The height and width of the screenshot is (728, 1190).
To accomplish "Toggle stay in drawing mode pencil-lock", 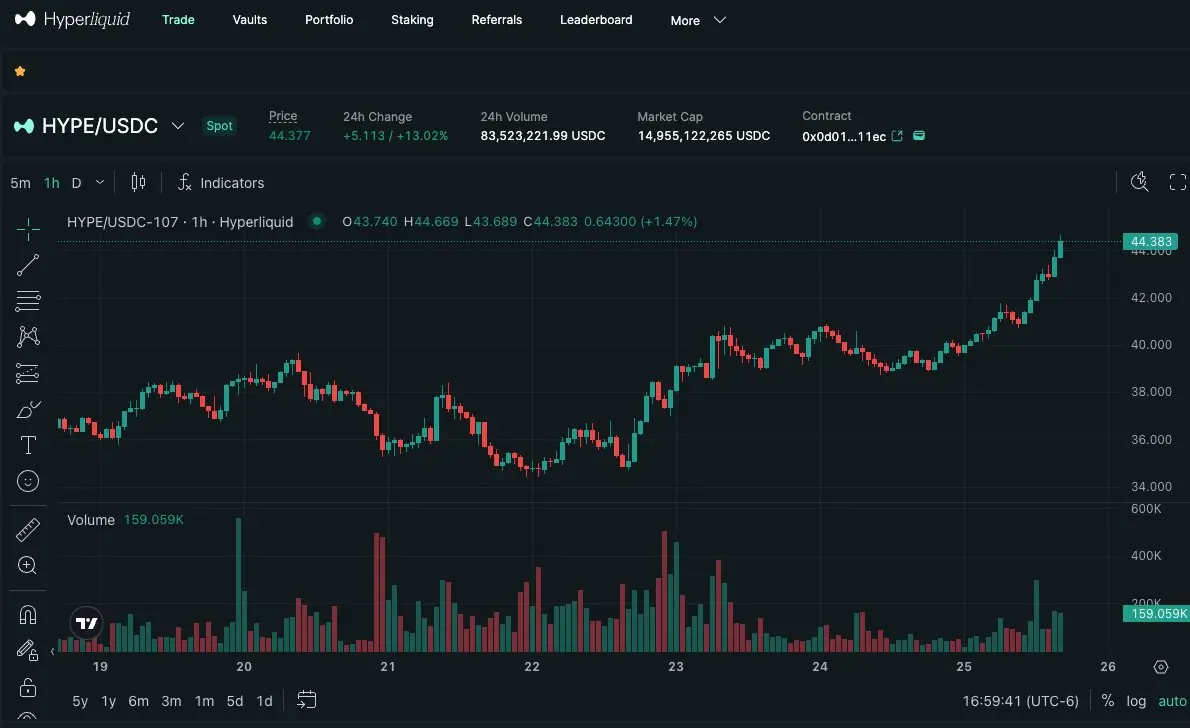I will [x=28, y=650].
